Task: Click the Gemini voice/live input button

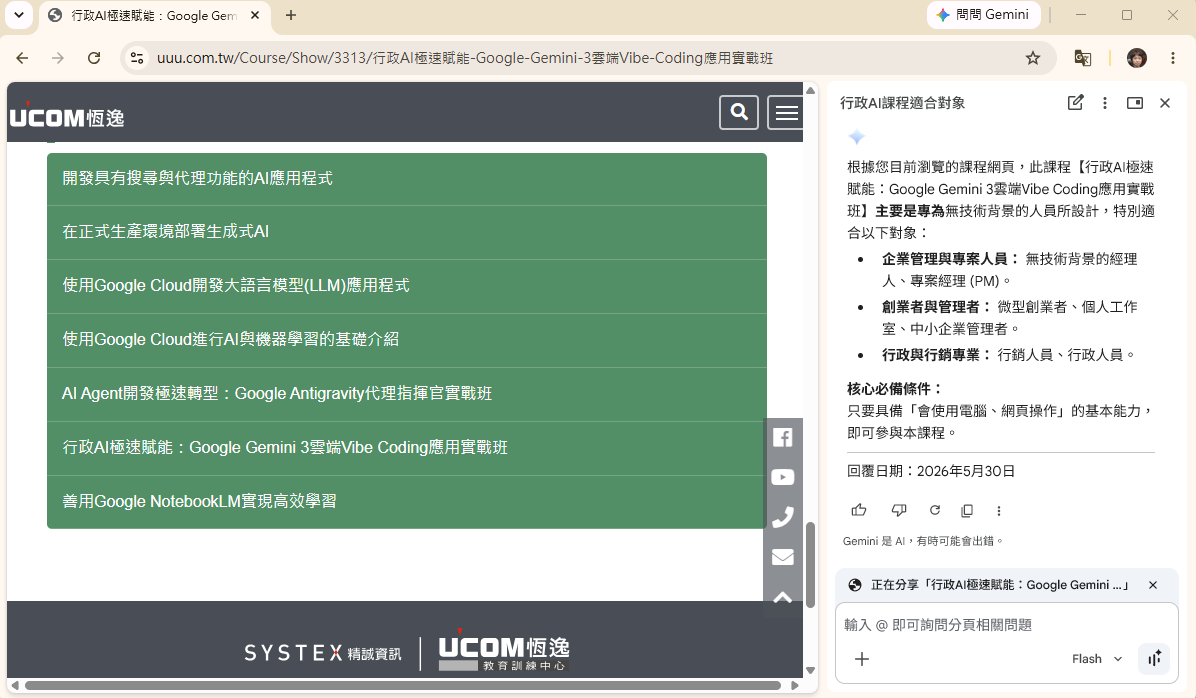Action: [1154, 658]
